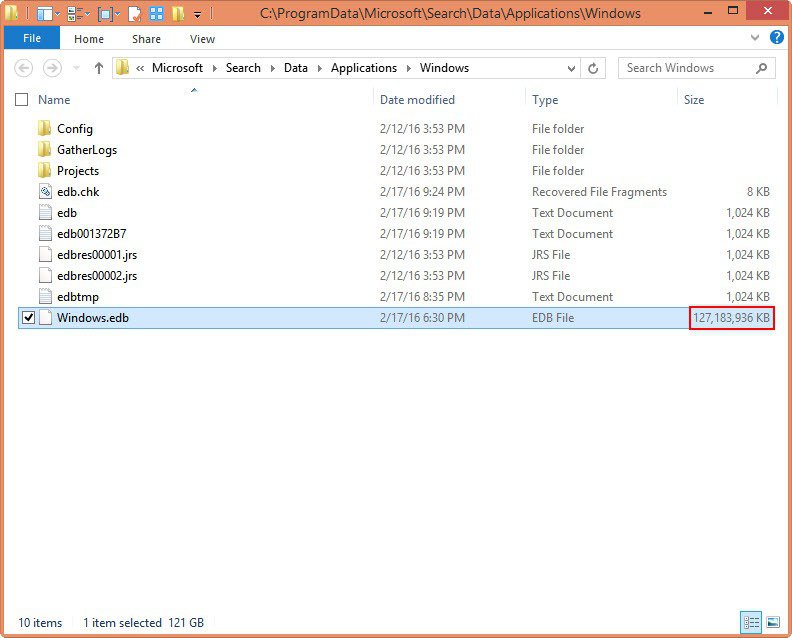Open Customize Quick Access Toolbar dropdown
This screenshot has height=638, width=792.
point(197,15)
